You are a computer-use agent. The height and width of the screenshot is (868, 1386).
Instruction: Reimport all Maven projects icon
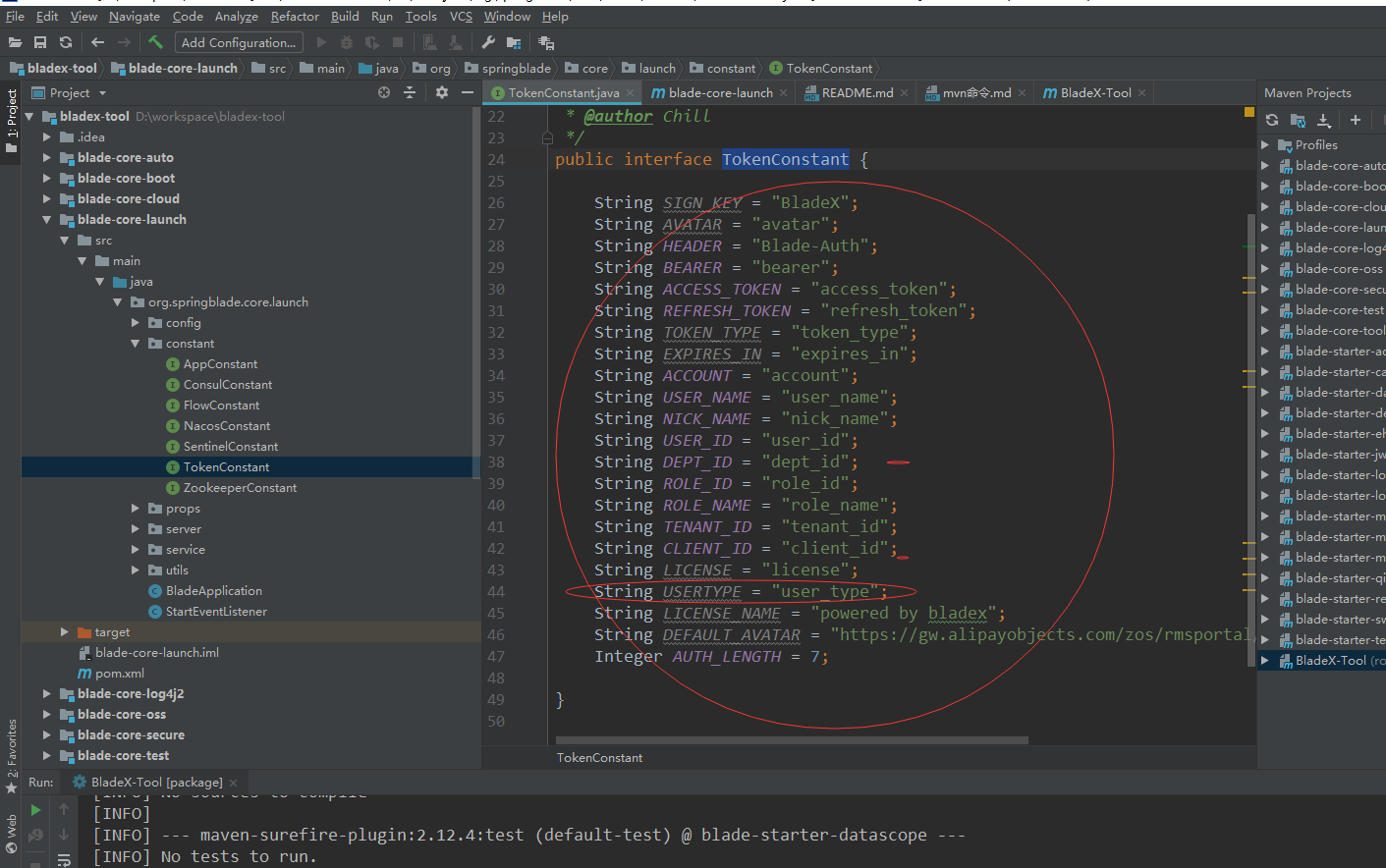click(x=1272, y=120)
